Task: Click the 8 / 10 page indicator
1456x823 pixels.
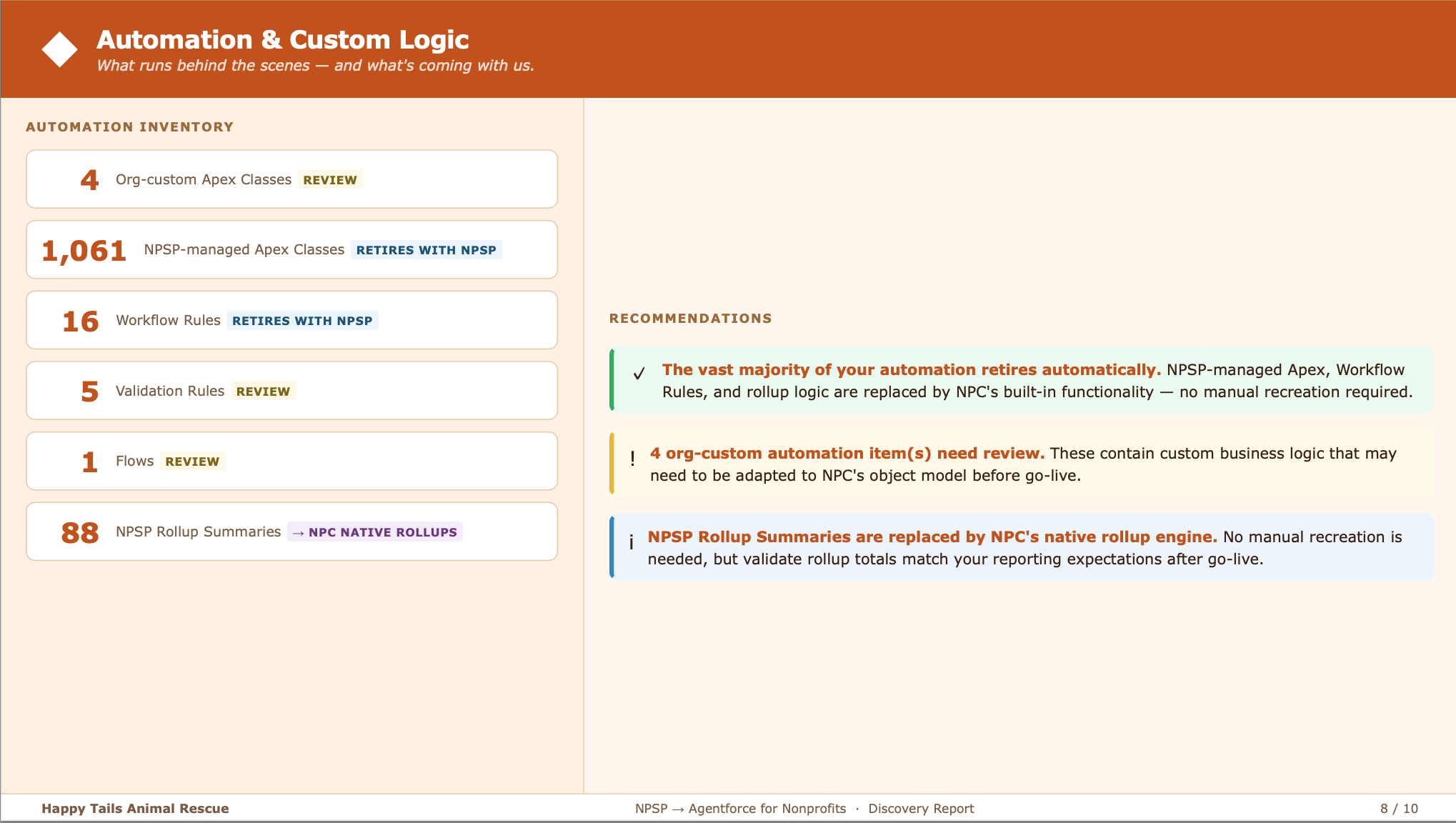Action: (1399, 809)
